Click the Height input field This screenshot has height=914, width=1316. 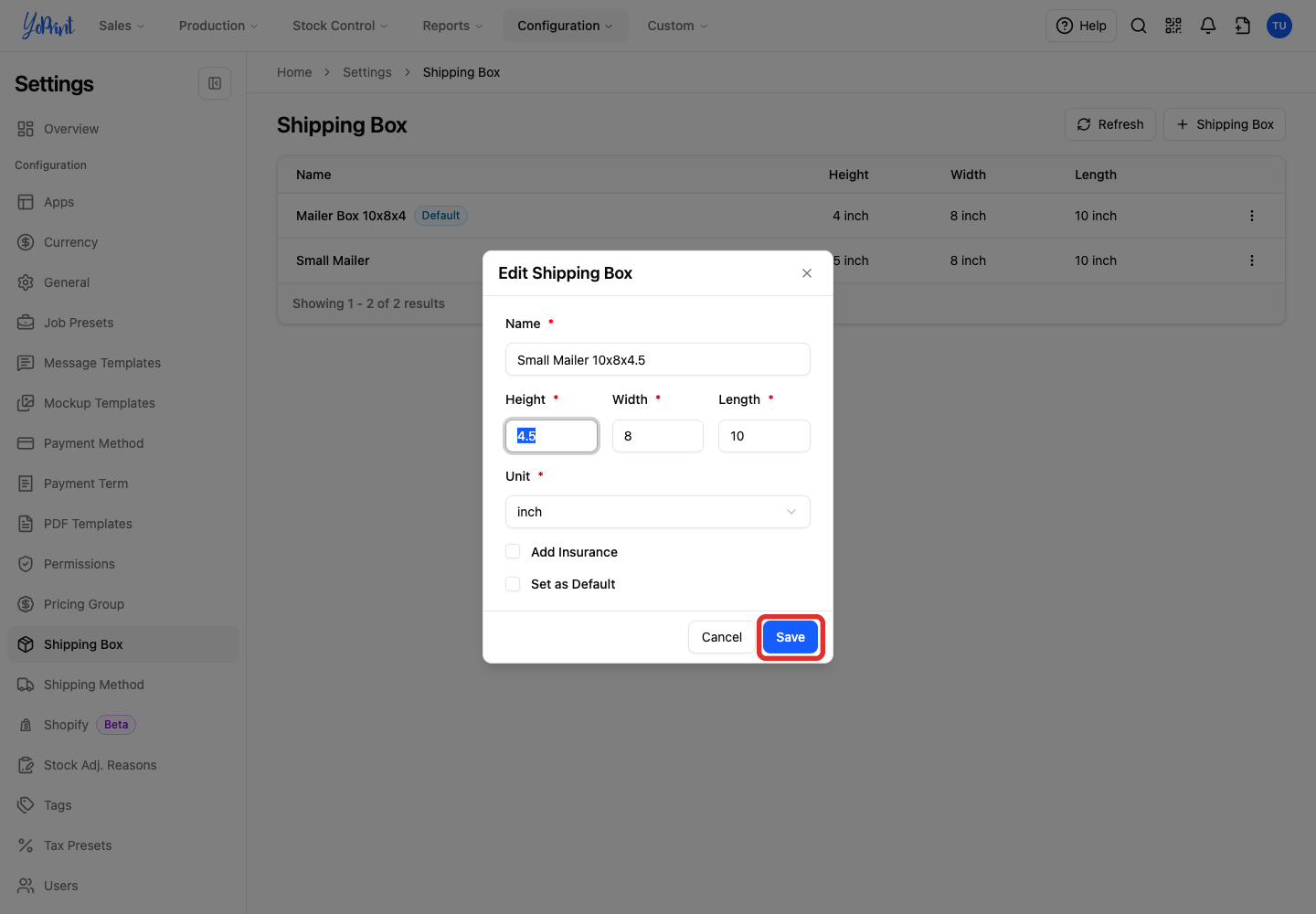click(551, 436)
